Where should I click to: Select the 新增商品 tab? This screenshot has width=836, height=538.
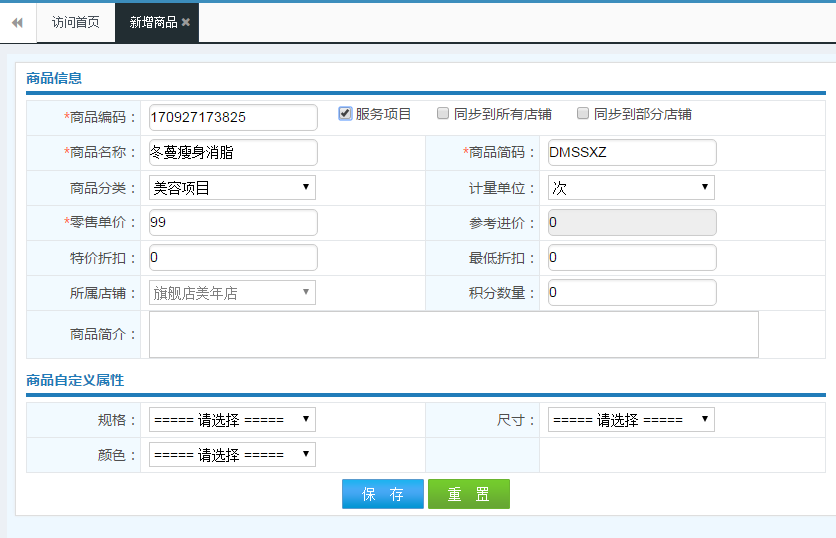[x=152, y=22]
